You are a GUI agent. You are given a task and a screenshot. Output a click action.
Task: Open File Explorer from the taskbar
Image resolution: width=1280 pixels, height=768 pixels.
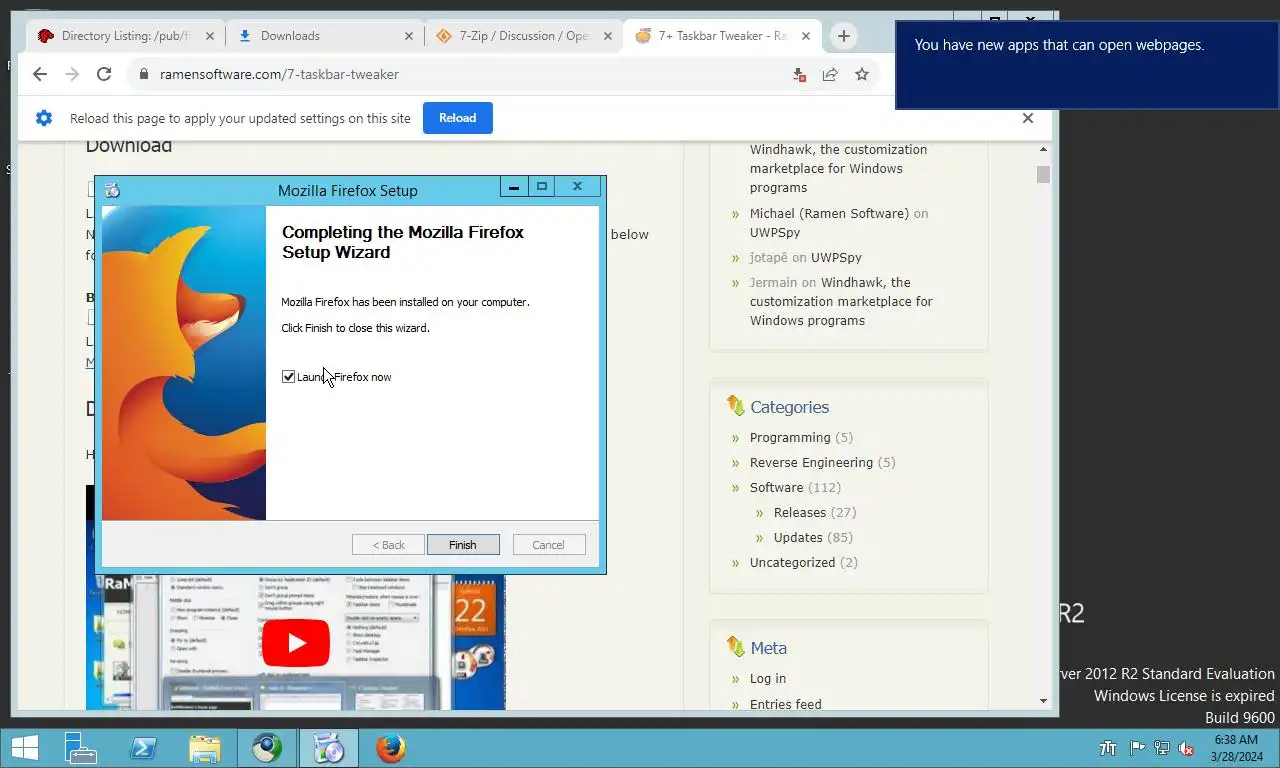click(205, 748)
